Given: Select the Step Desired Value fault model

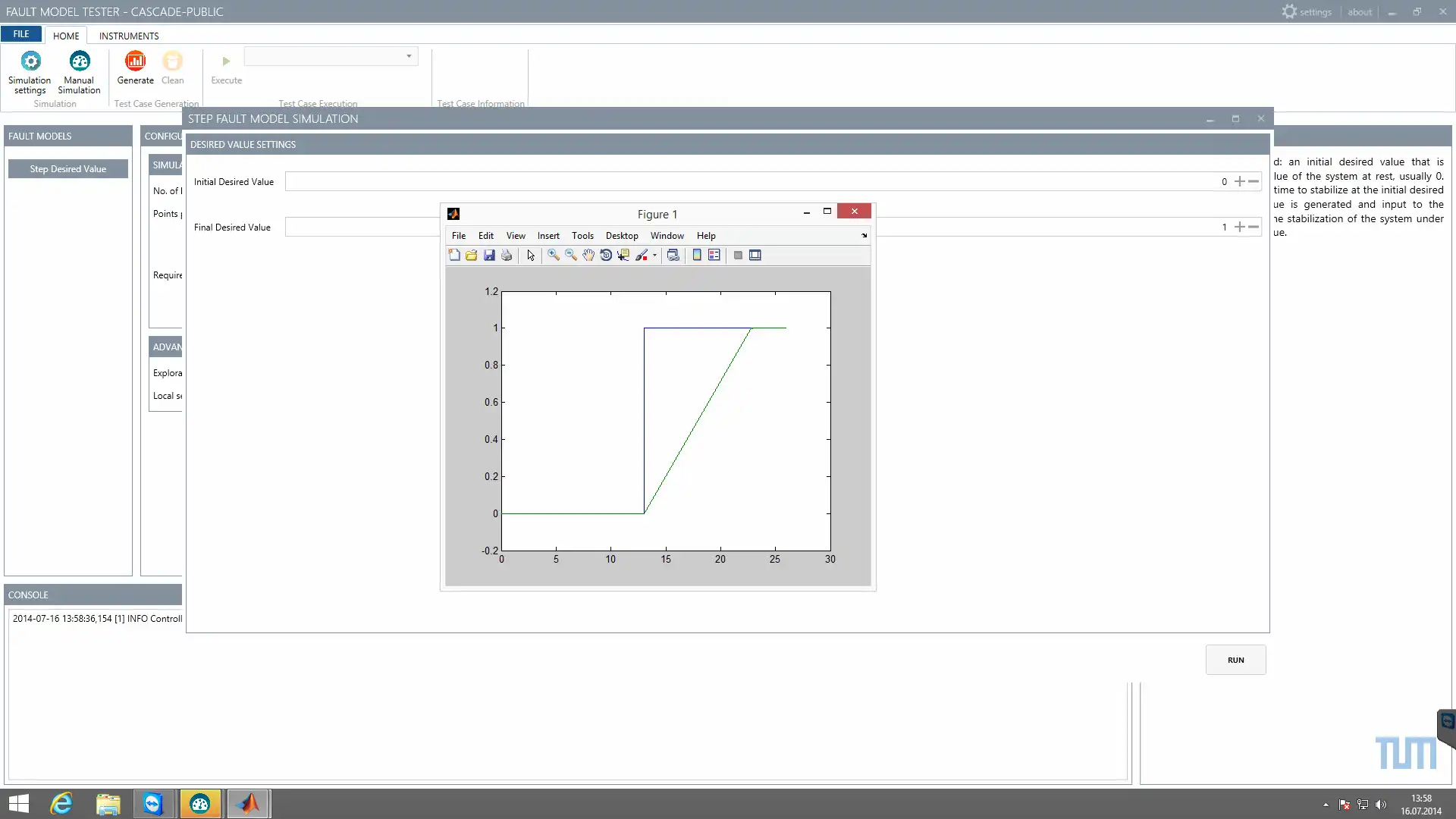Looking at the screenshot, I should [x=68, y=169].
